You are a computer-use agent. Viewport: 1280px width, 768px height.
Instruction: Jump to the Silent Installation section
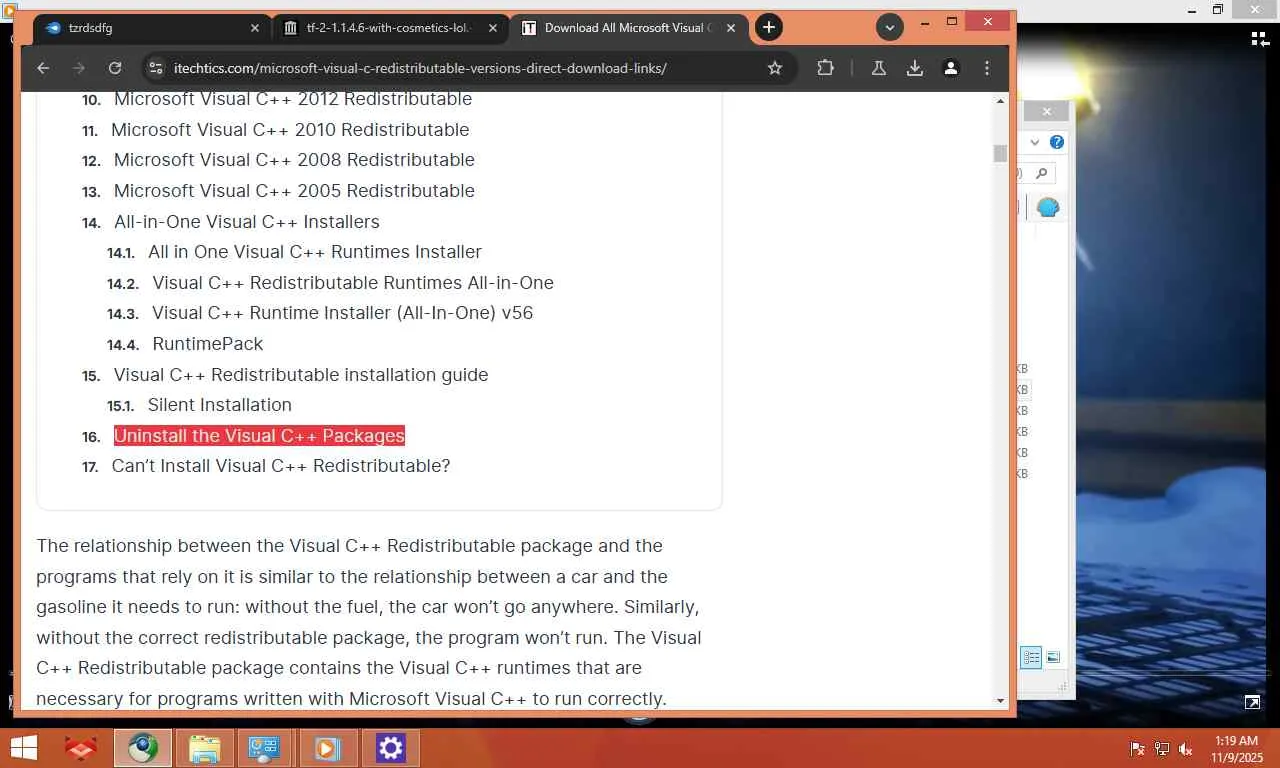pyautogui.click(x=220, y=405)
